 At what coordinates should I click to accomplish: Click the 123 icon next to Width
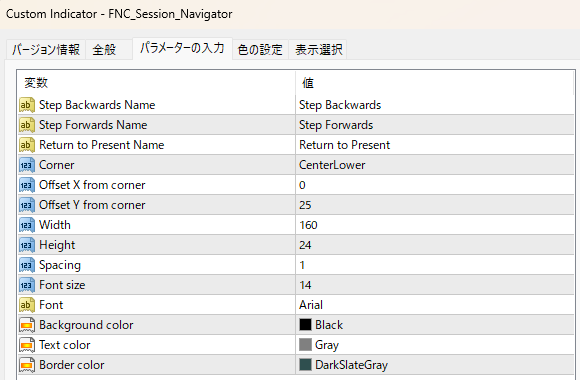(27, 225)
